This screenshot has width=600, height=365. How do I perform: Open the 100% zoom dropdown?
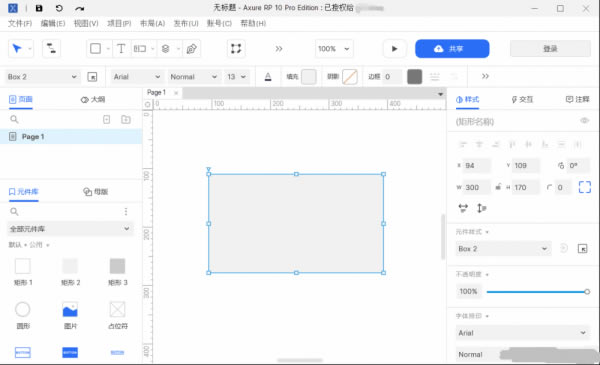pyautogui.click(x=334, y=49)
